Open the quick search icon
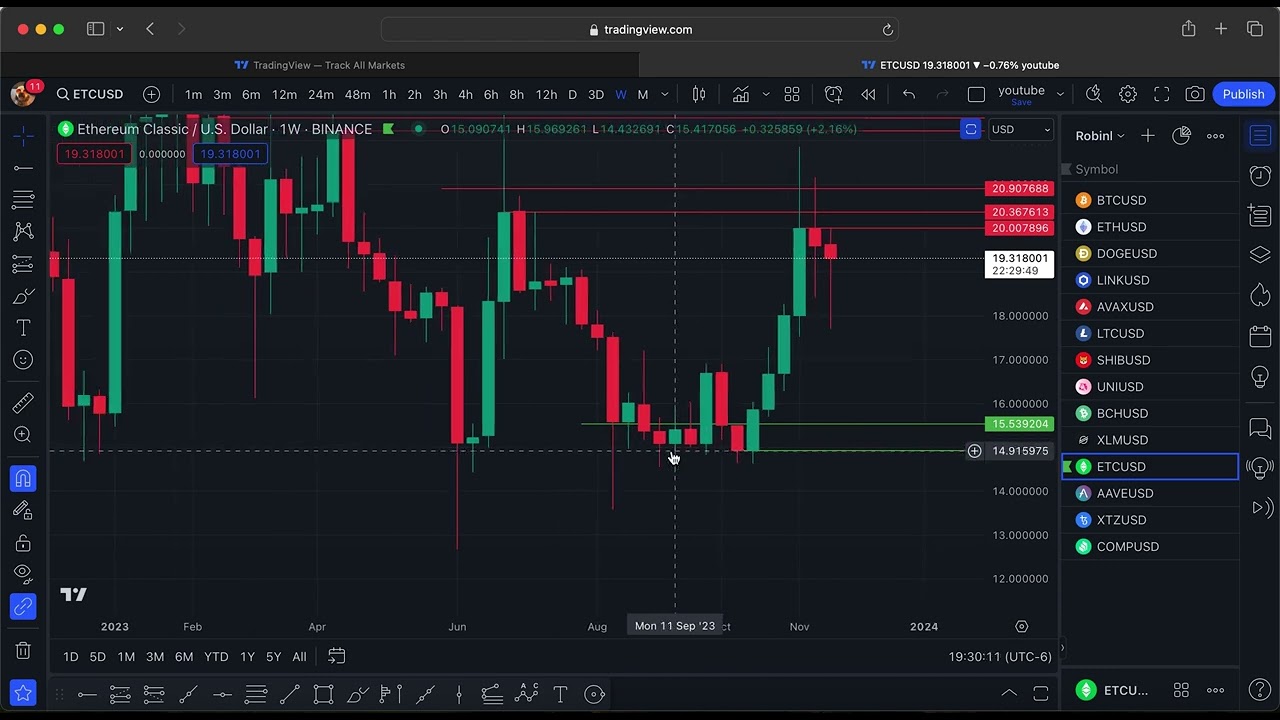The image size is (1280, 720). point(1094,94)
